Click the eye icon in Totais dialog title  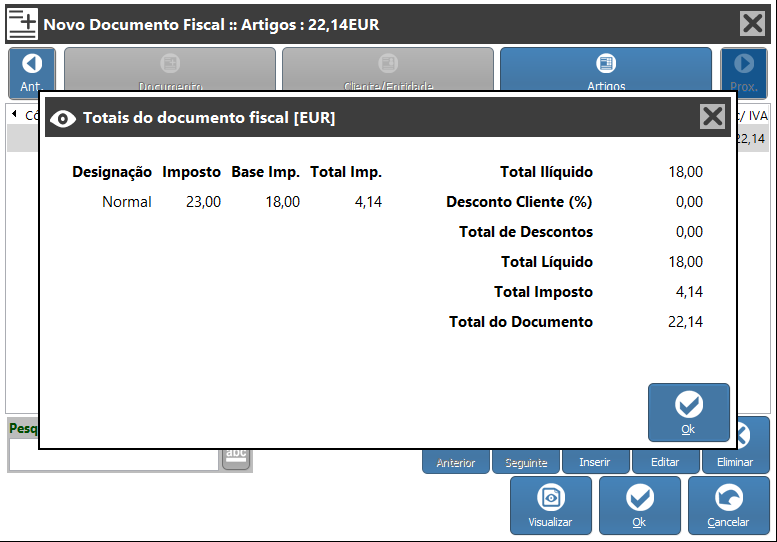coord(63,118)
